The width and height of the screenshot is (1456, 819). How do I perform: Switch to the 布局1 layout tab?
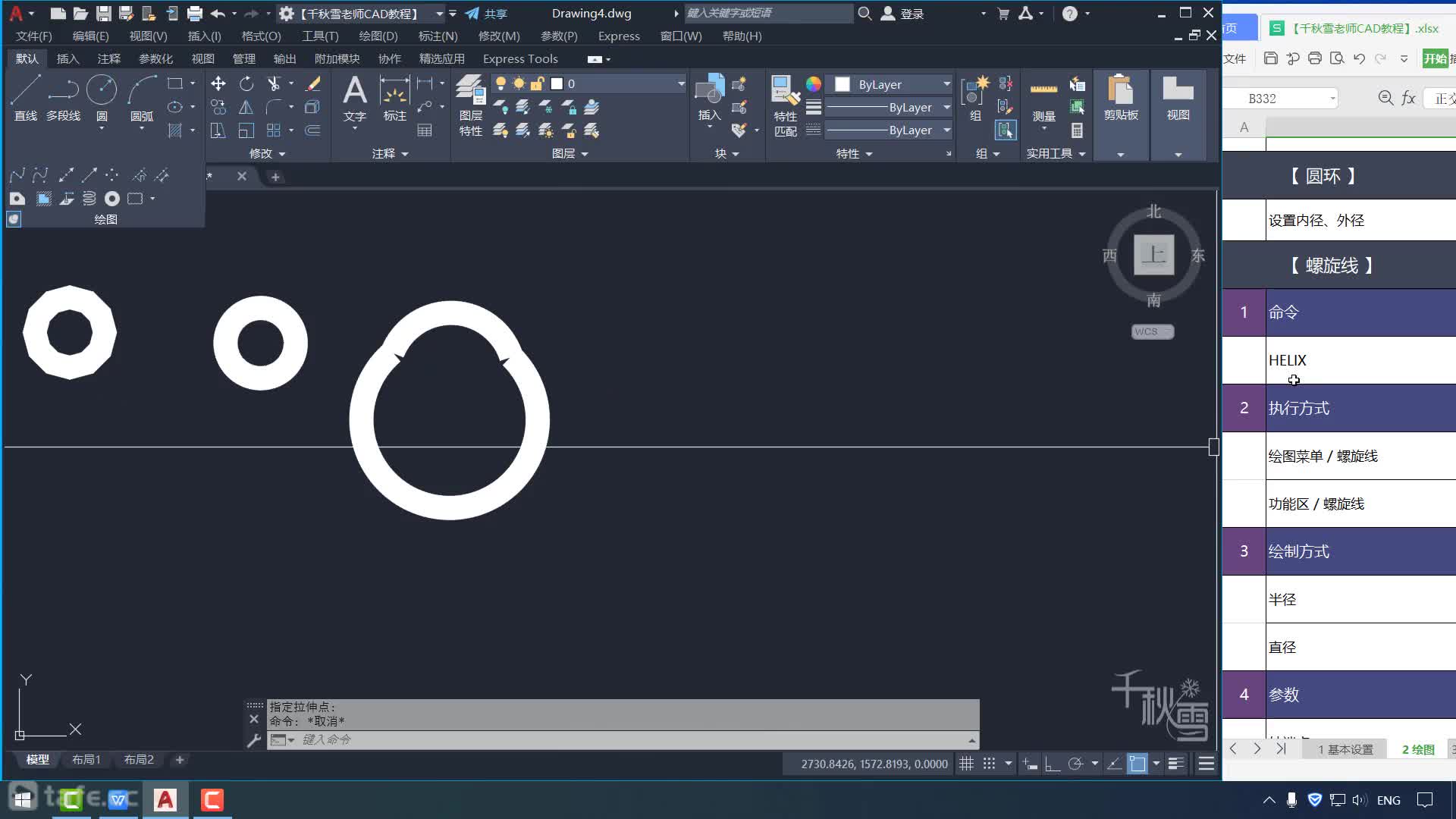(86, 759)
